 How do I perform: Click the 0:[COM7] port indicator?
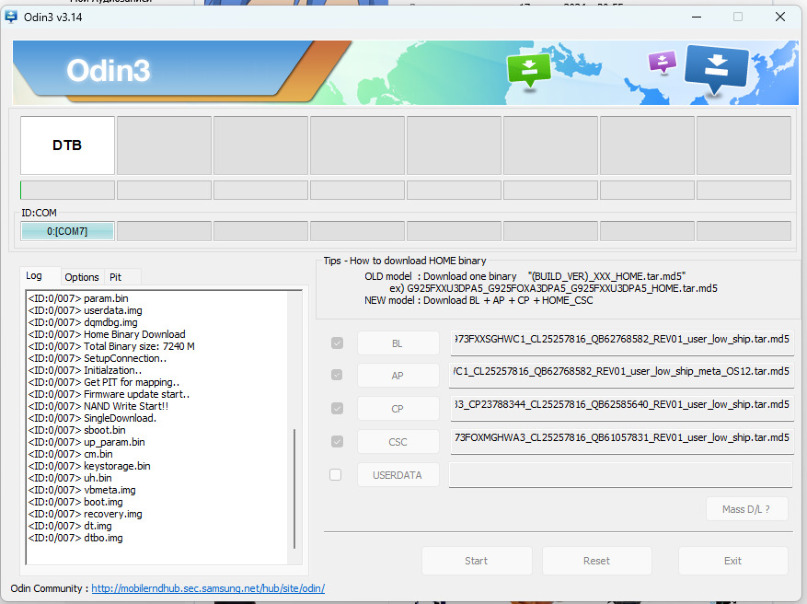[x=67, y=231]
